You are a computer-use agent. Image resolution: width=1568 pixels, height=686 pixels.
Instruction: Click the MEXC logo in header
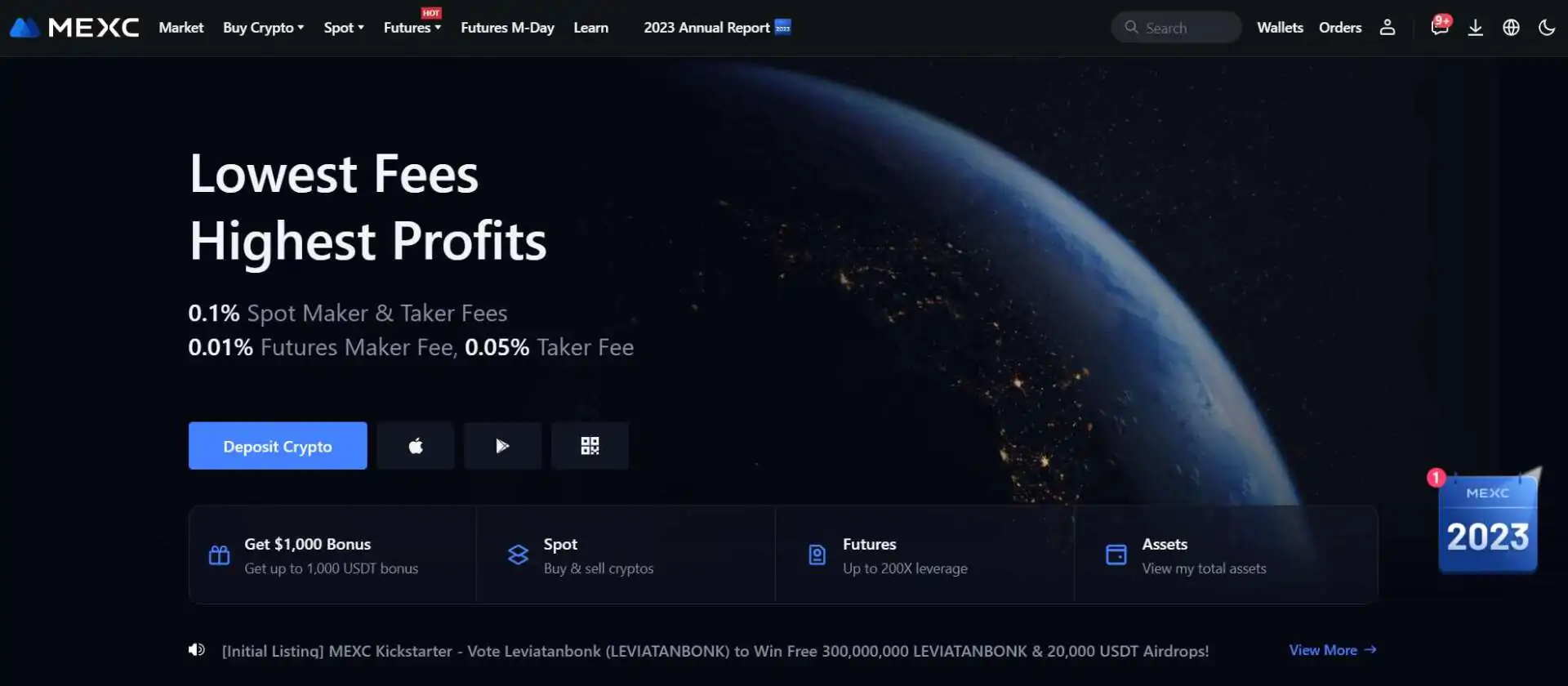coord(74,28)
